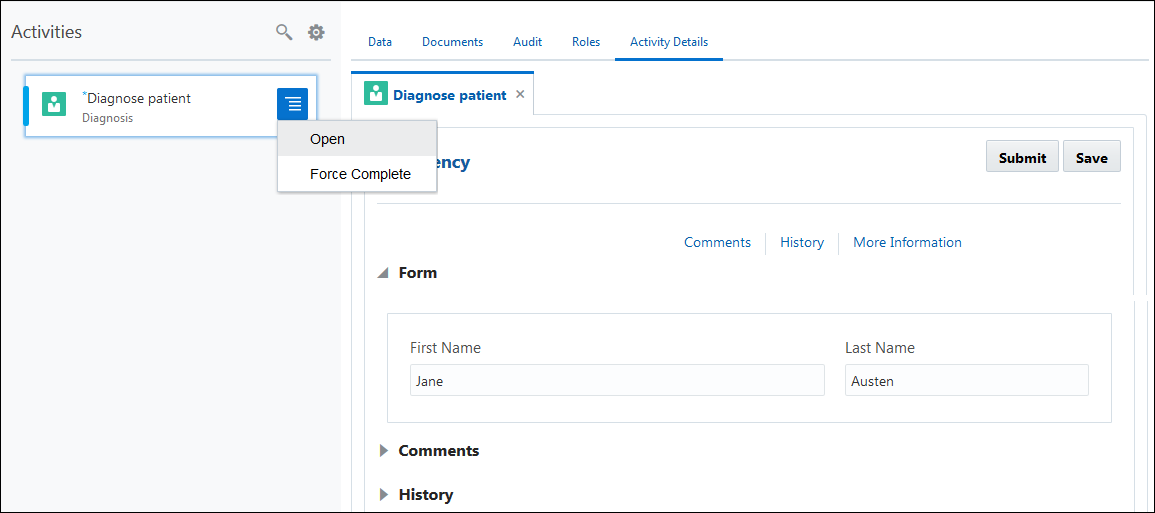Switch to the Data tab
1155x513 pixels.
point(380,42)
